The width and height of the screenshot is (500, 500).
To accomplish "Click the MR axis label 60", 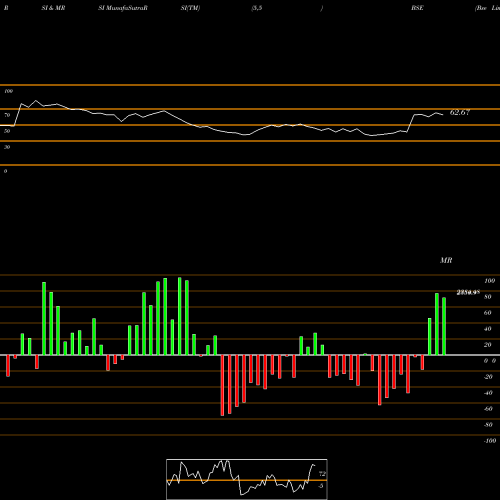I will pyautogui.click(x=488, y=313).
